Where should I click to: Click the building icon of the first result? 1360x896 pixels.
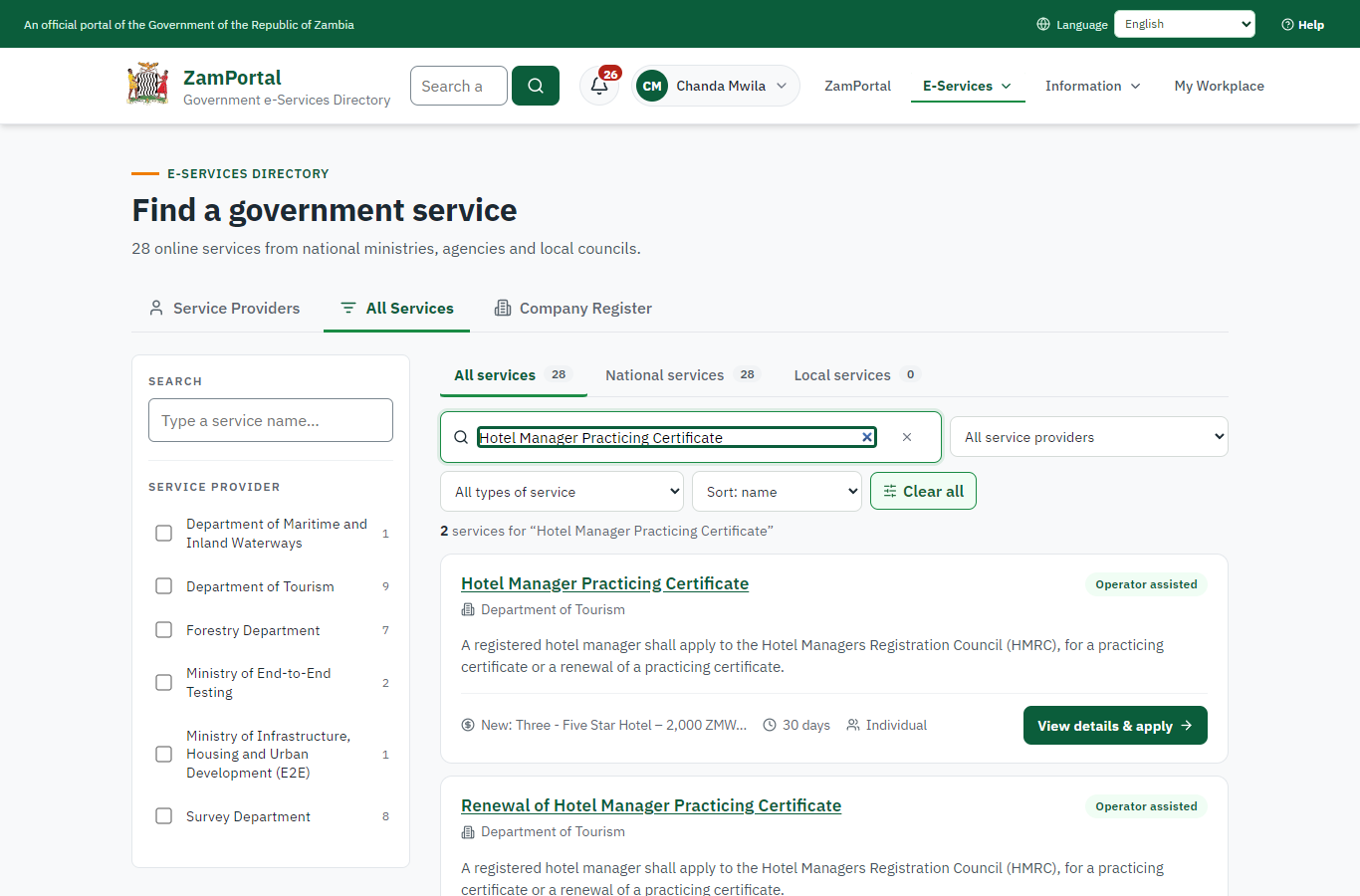[468, 609]
